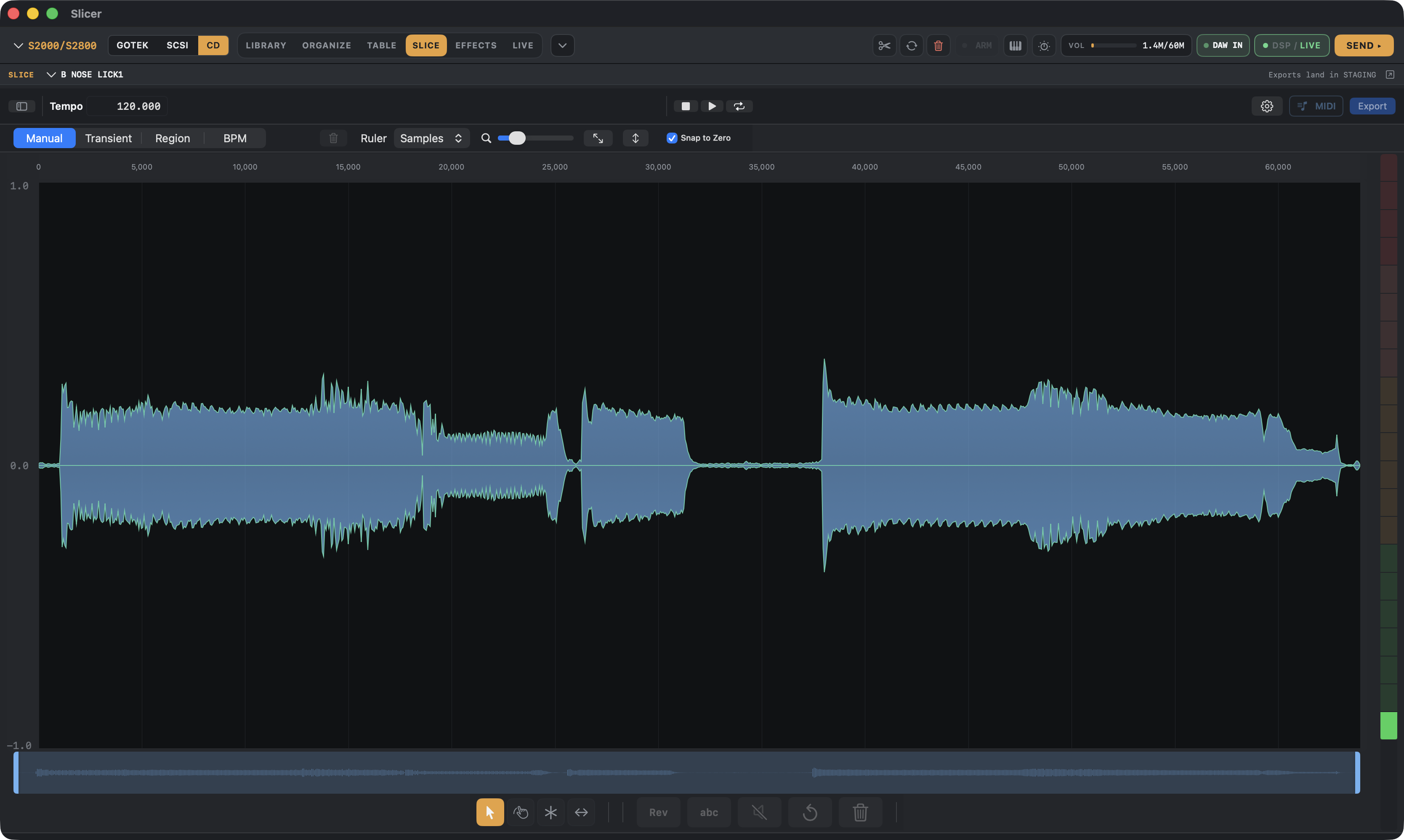Stop playback
1404x840 pixels.
coord(685,106)
